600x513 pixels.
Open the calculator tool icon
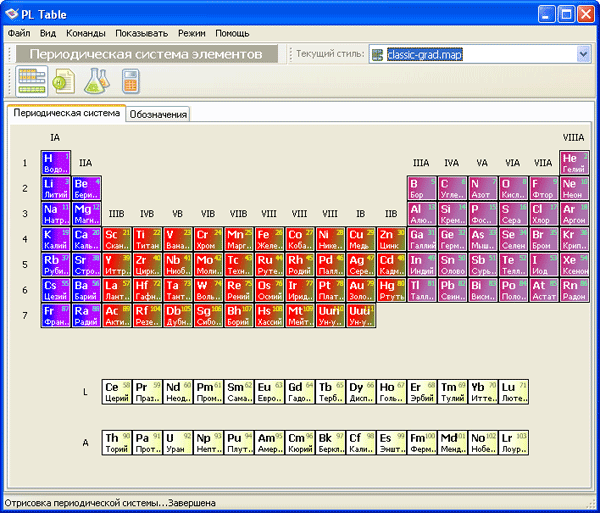pyautogui.click(x=129, y=80)
